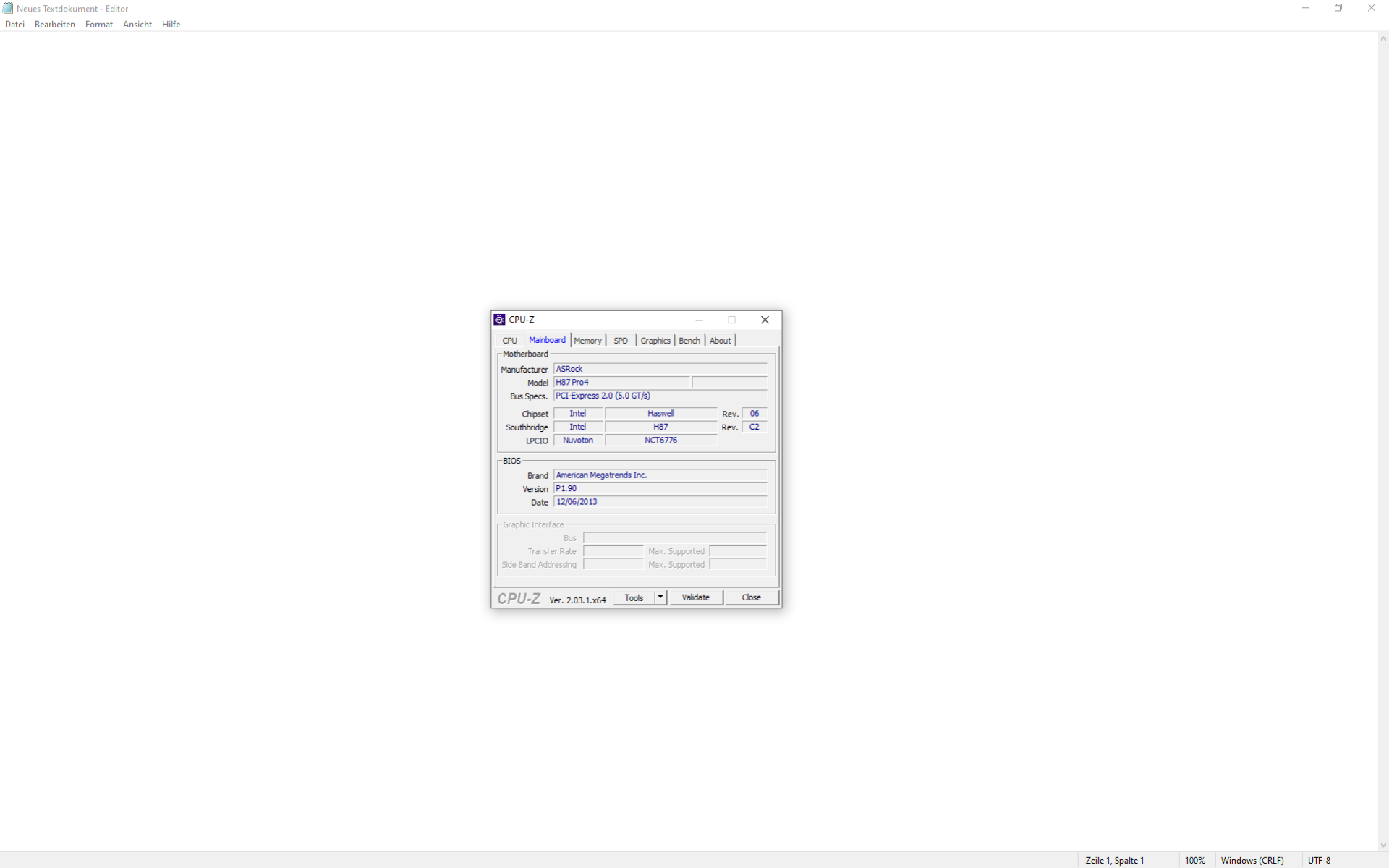Switch to the CPU tab
Screen dimensions: 1389x868
coord(510,341)
